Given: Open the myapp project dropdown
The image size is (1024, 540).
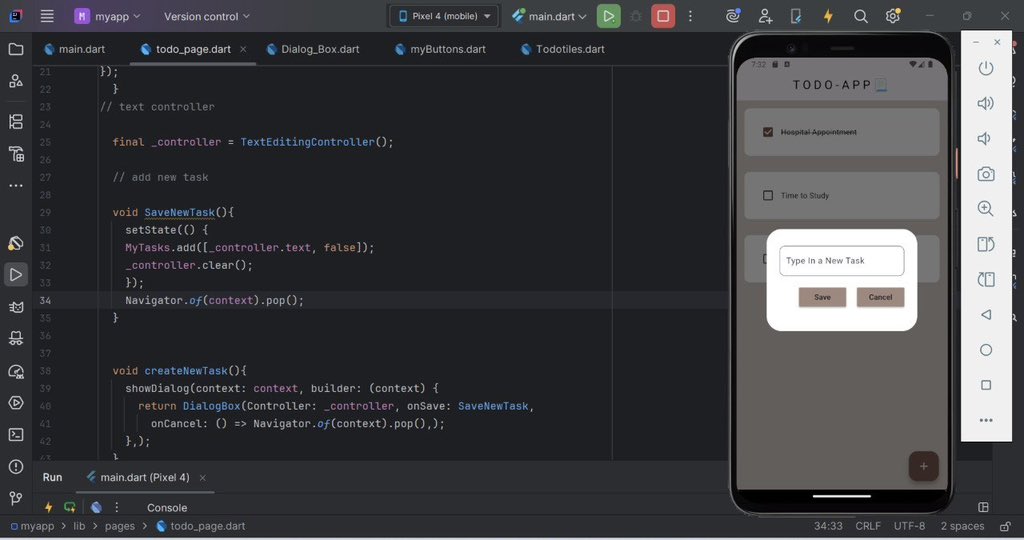Looking at the screenshot, I should [x=108, y=16].
